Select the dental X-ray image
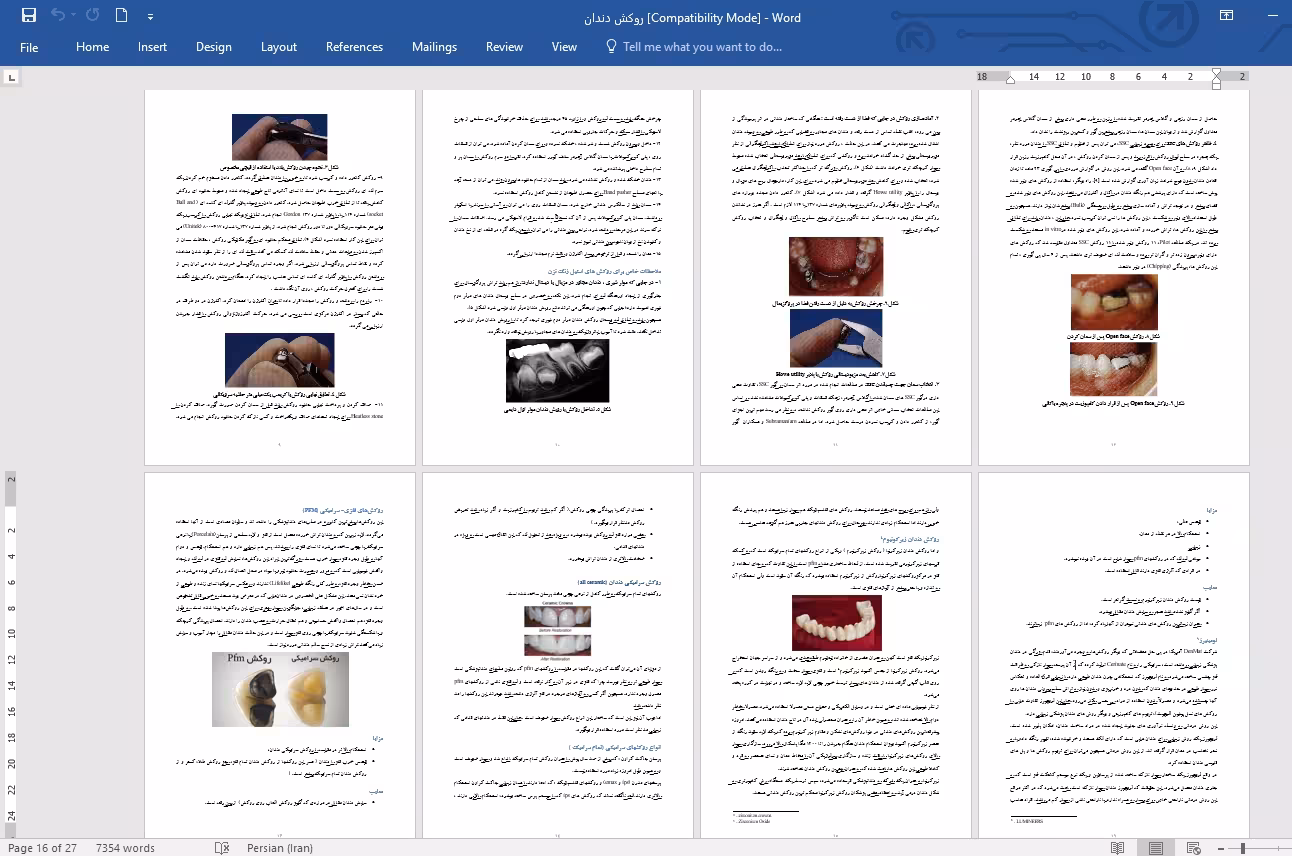Viewport: 1292px width, 856px height. coord(558,371)
